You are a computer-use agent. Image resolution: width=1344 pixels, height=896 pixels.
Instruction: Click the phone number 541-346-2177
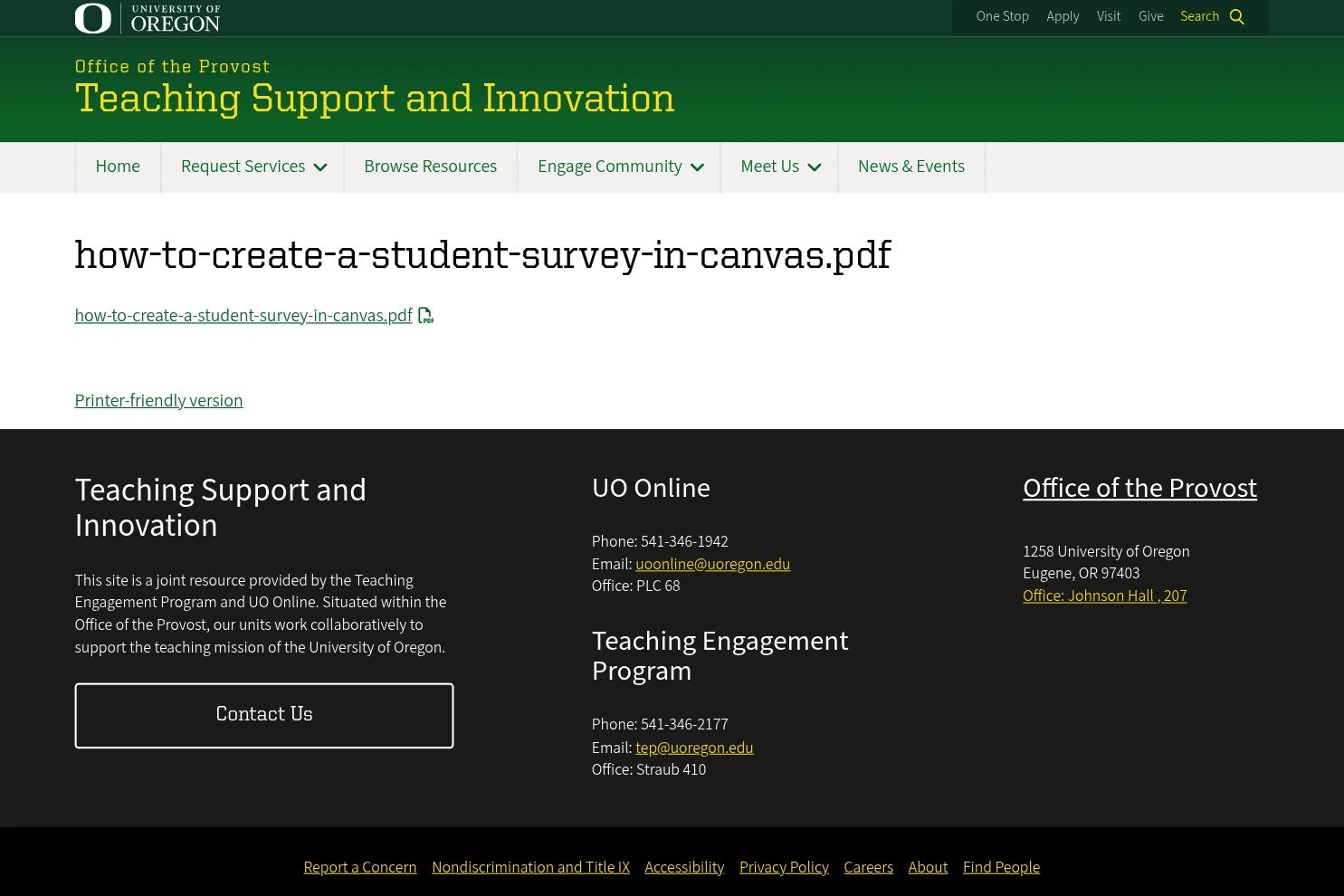pos(684,724)
